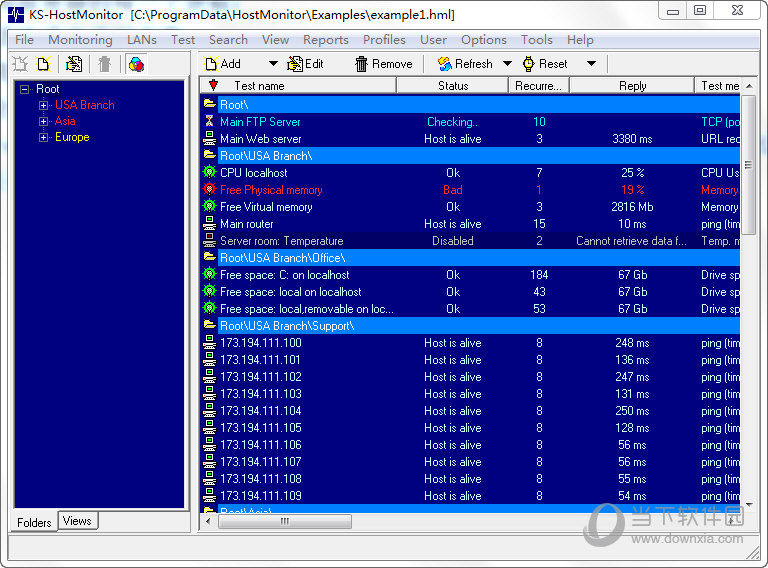Open the Search menu
The width and height of the screenshot is (768, 568).
[x=228, y=40]
